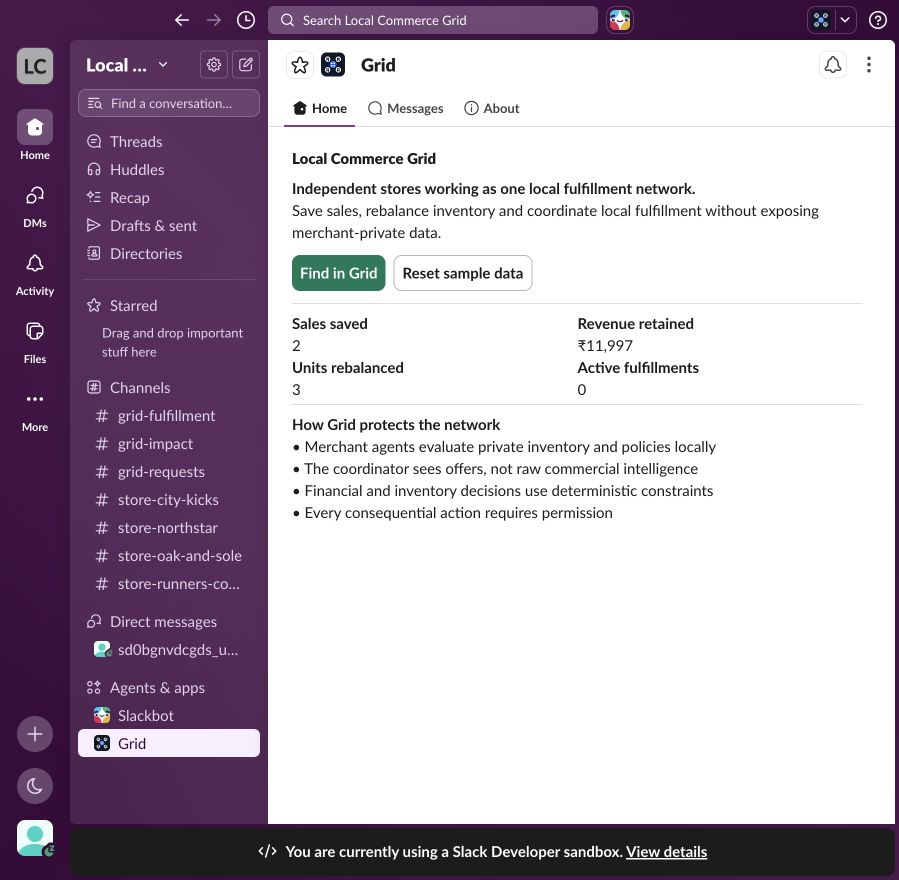Viewport: 899px width, 880px height.
Task: Open the grid-fulfillment channel
Action: [x=169, y=416]
